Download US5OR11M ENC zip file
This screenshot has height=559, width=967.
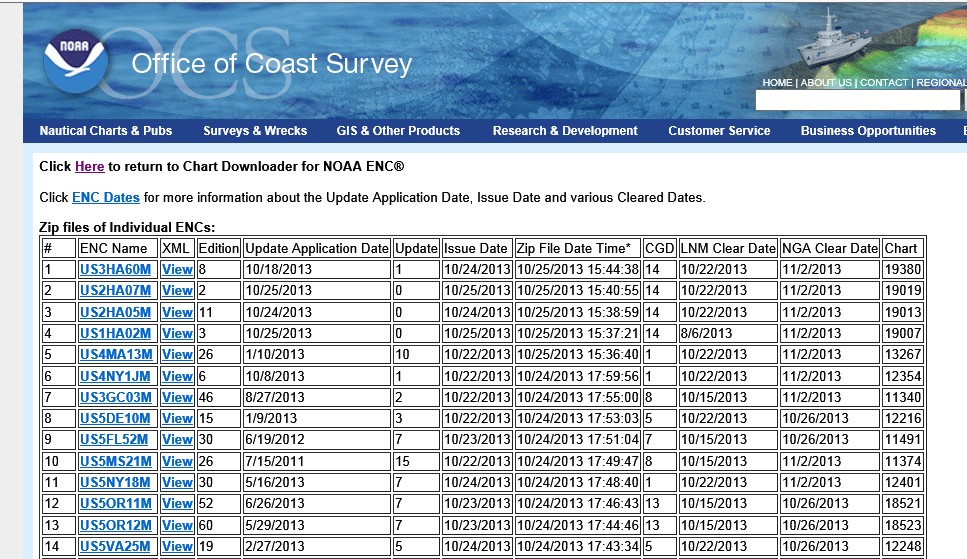click(x=115, y=503)
